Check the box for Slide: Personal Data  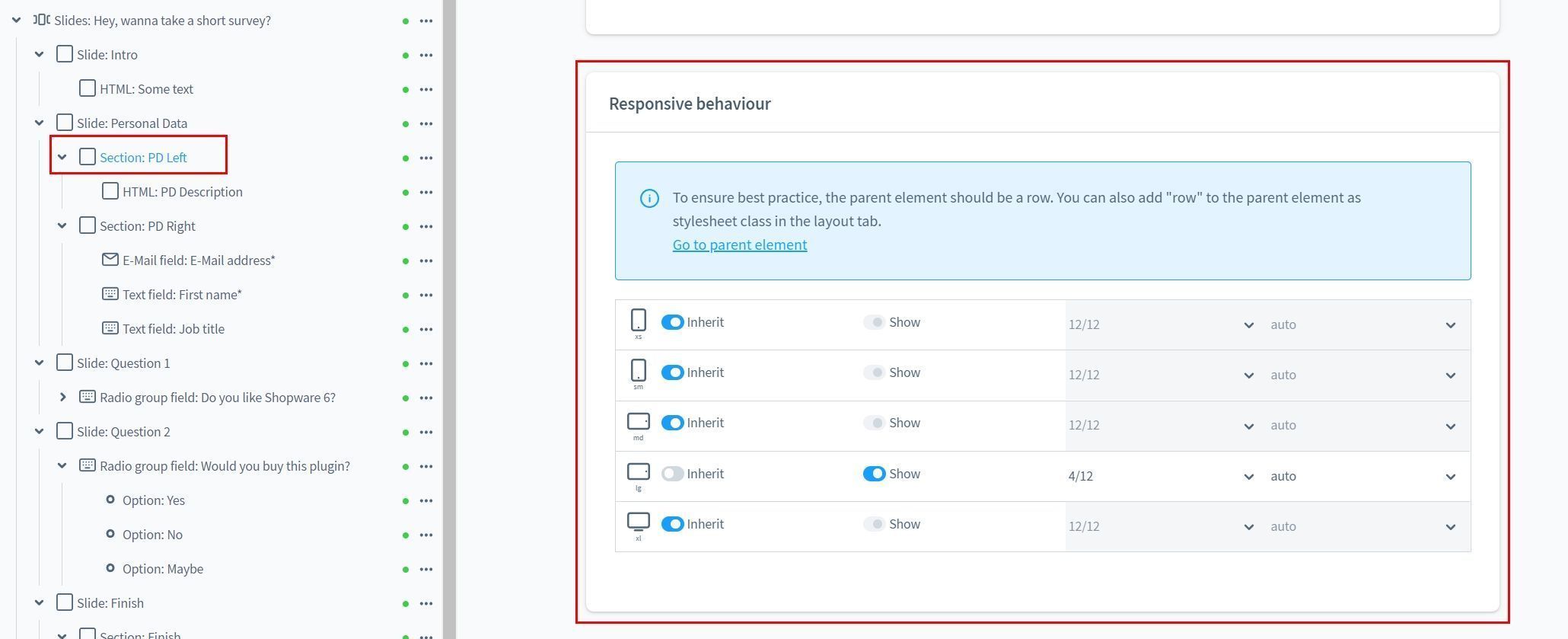pos(65,123)
